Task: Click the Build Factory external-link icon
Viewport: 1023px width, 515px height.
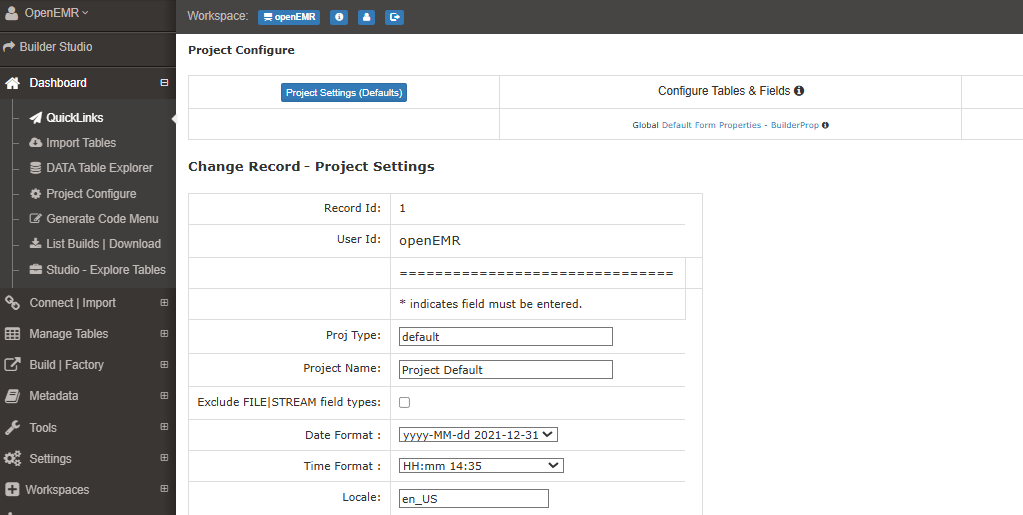Action: tap(12, 365)
